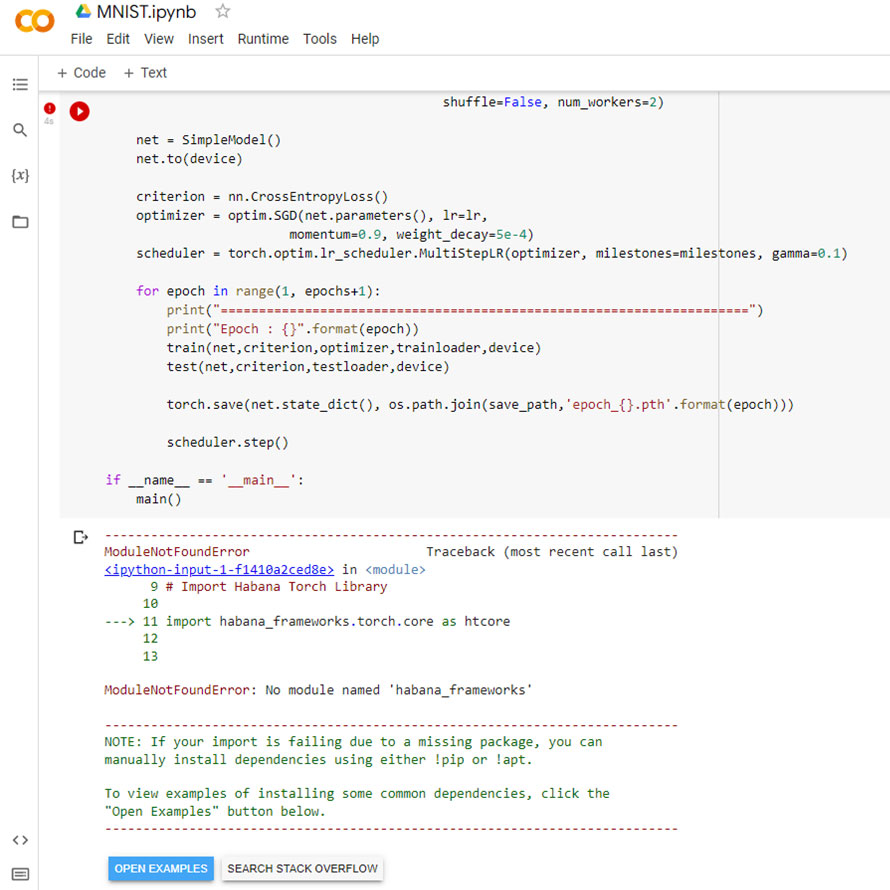890x890 pixels.
Task: Click SEARCH STACK OVERFLOW button
Action: (302, 868)
